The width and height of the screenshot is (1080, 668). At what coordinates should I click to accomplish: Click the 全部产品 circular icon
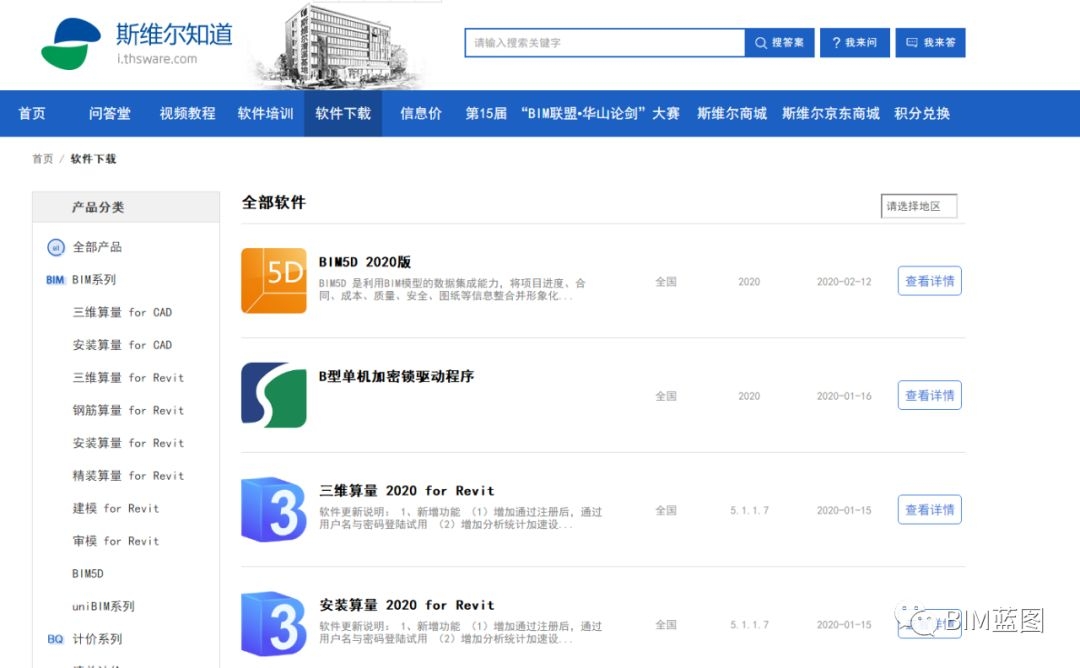tap(56, 247)
